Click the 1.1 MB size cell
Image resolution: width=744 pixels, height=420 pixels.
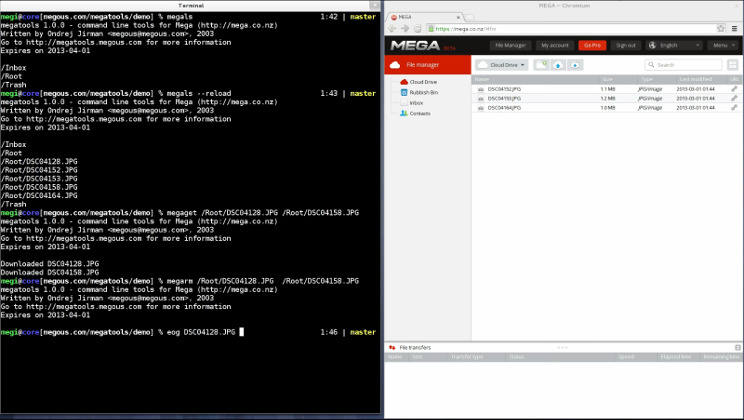608,89
